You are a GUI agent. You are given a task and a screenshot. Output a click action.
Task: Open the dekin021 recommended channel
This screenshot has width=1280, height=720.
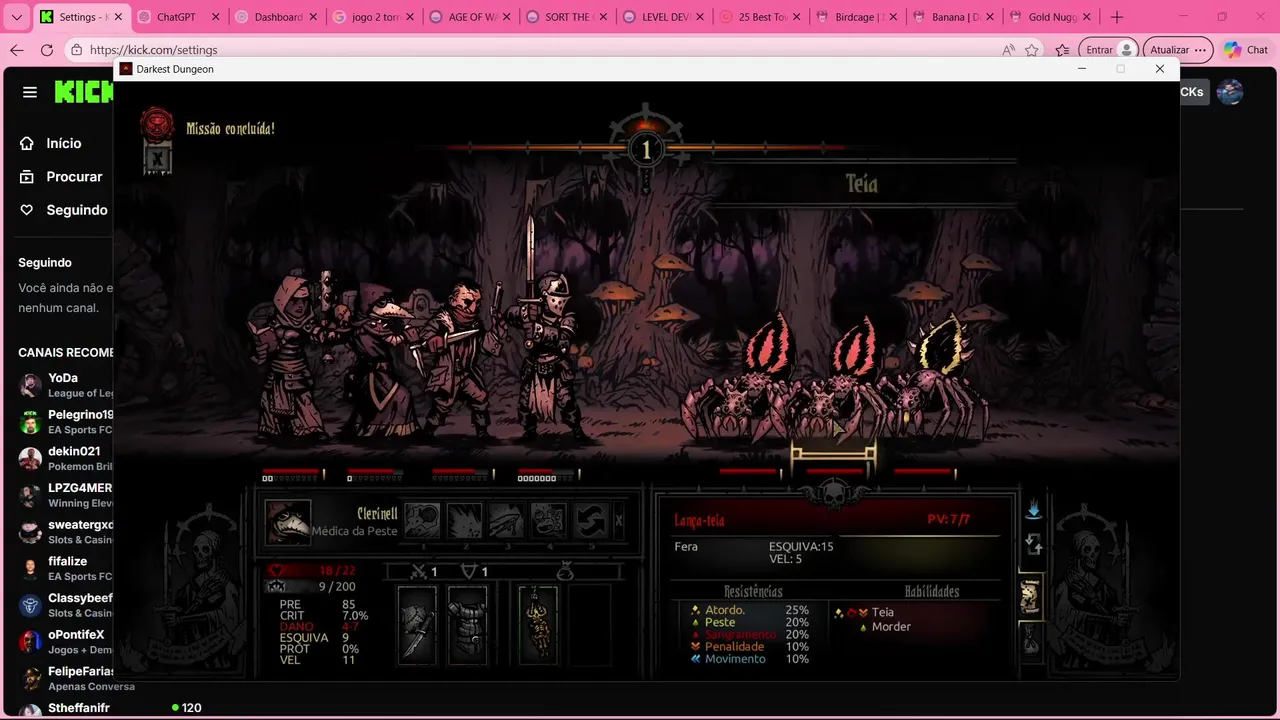[x=65, y=458]
